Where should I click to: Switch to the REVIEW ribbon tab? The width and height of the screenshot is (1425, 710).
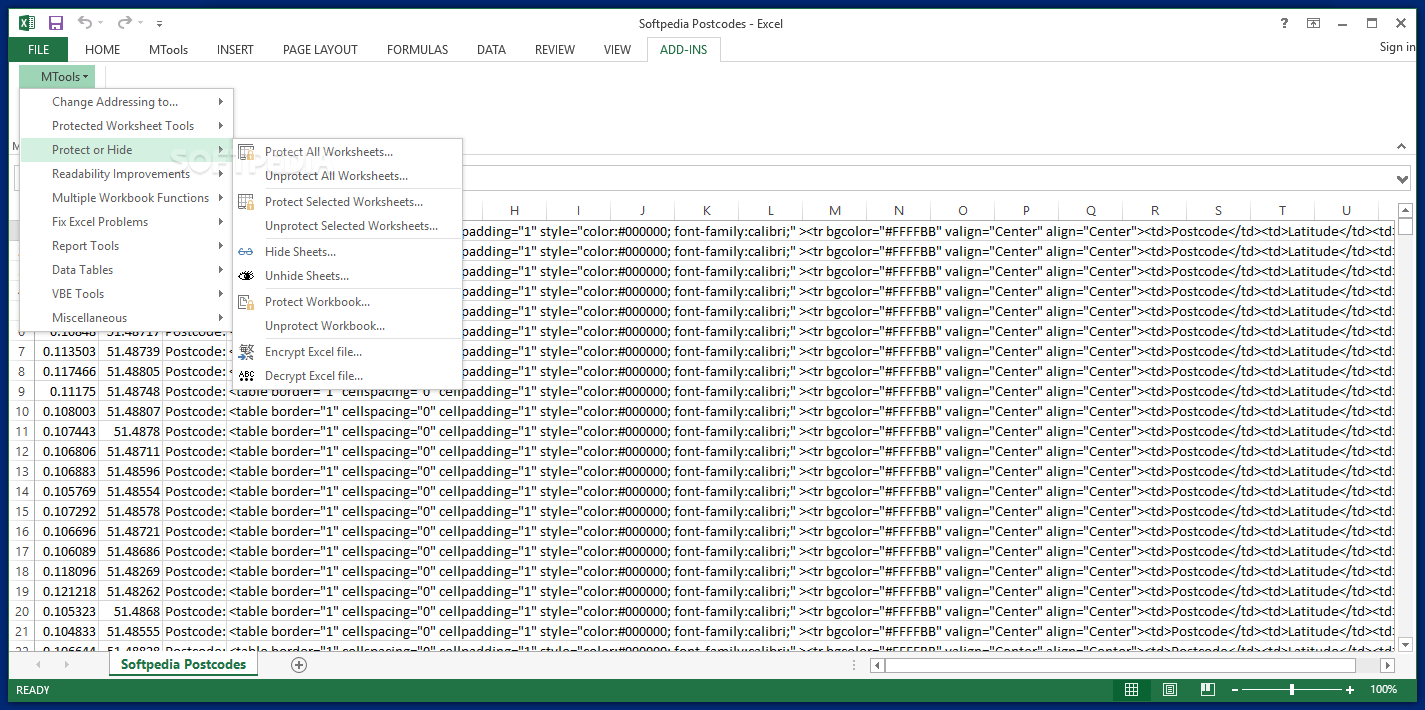click(555, 50)
